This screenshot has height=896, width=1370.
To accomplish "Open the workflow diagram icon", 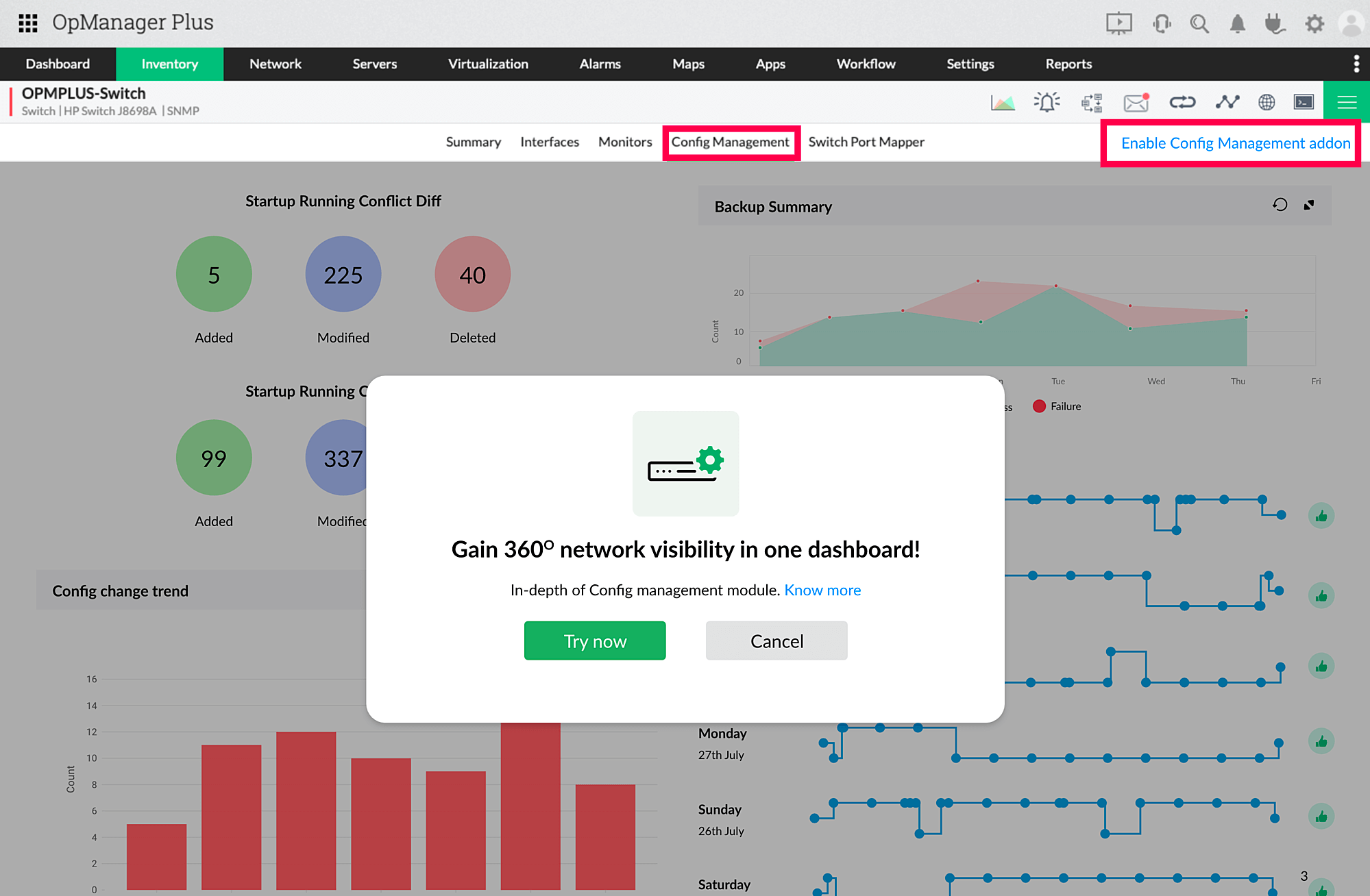I will pyautogui.click(x=1091, y=103).
